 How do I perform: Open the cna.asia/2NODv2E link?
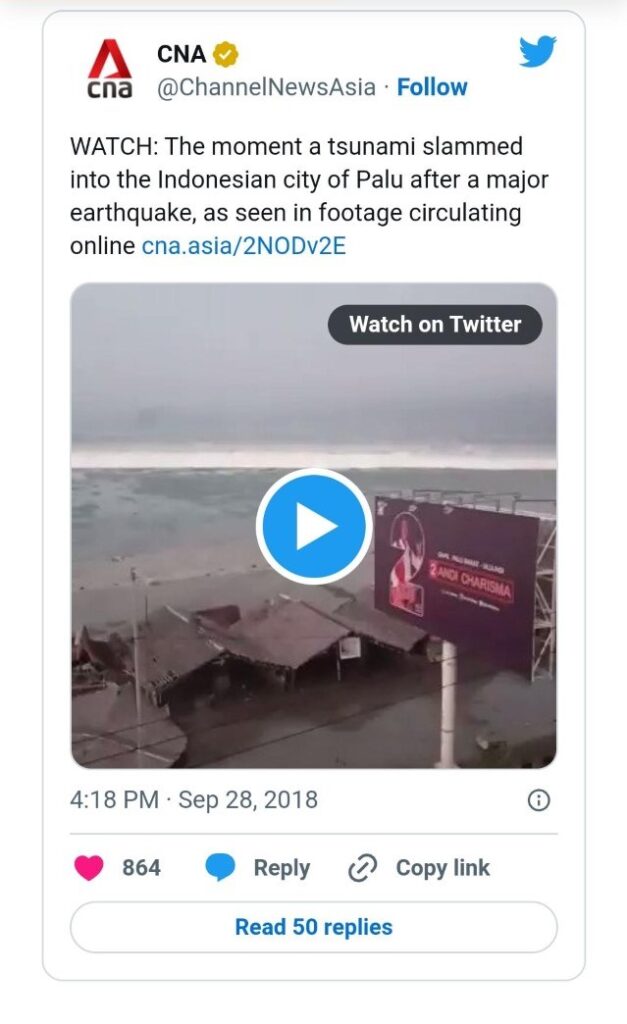243,245
